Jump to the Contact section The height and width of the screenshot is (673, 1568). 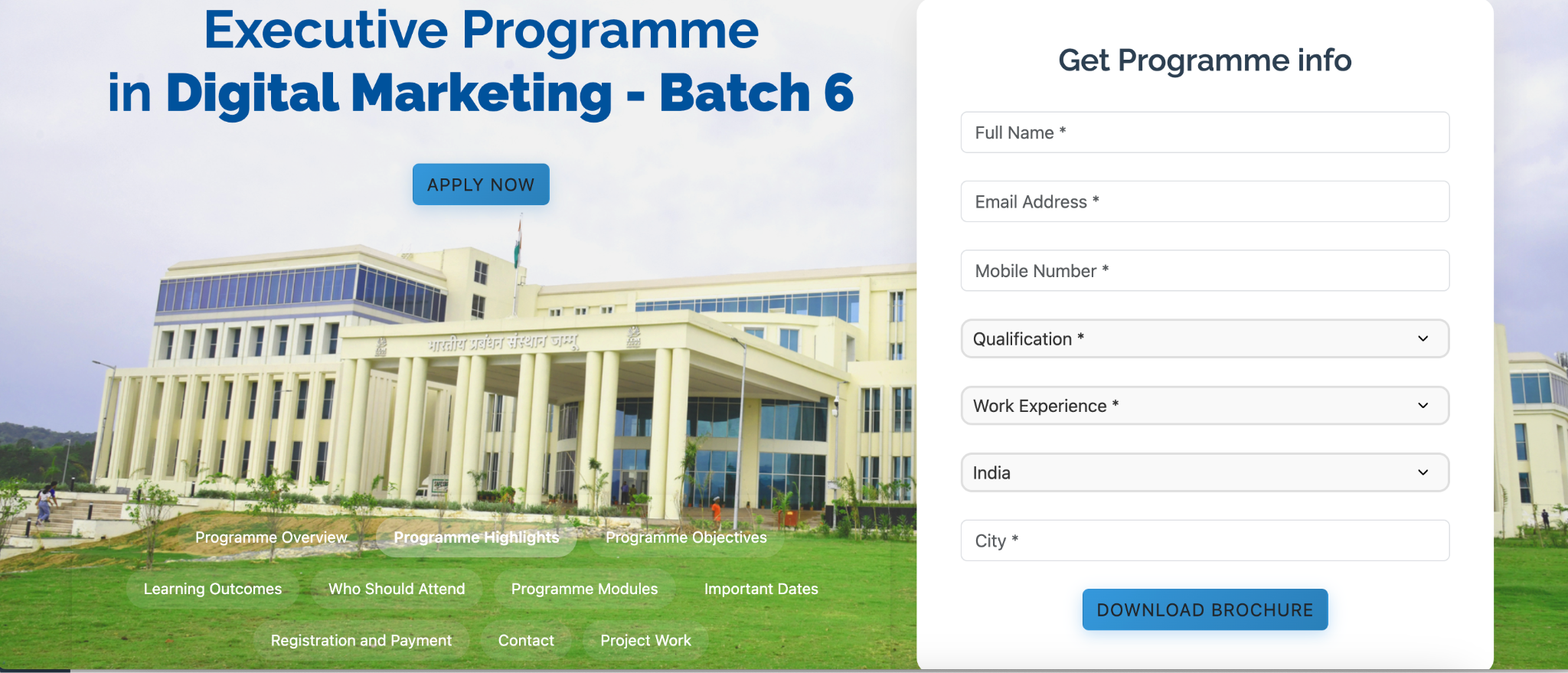point(526,640)
